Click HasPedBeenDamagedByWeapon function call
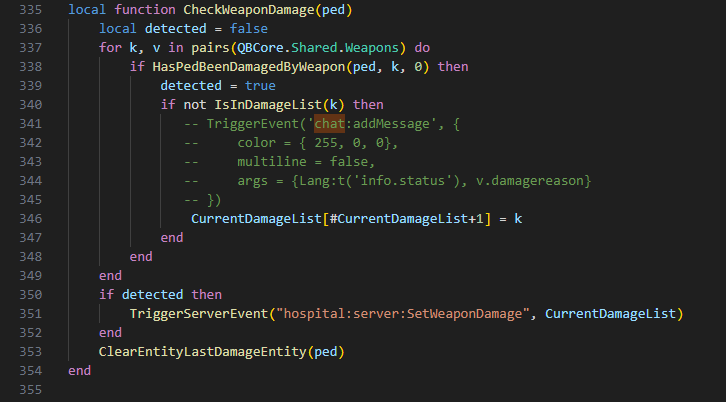Screen dimensions: 726x402 pyautogui.click(x=249, y=67)
